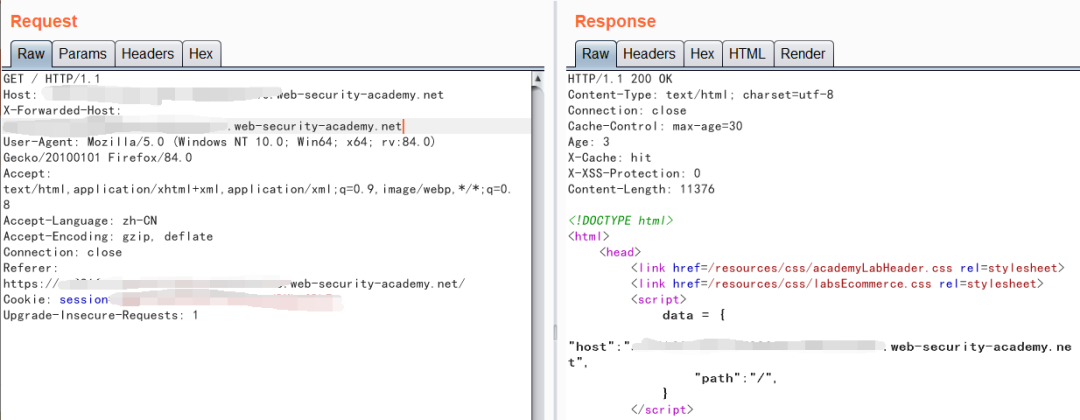Click 'Cache-Control: max-age=30' header
Screen dimensions: 1080x420
(x=655, y=126)
